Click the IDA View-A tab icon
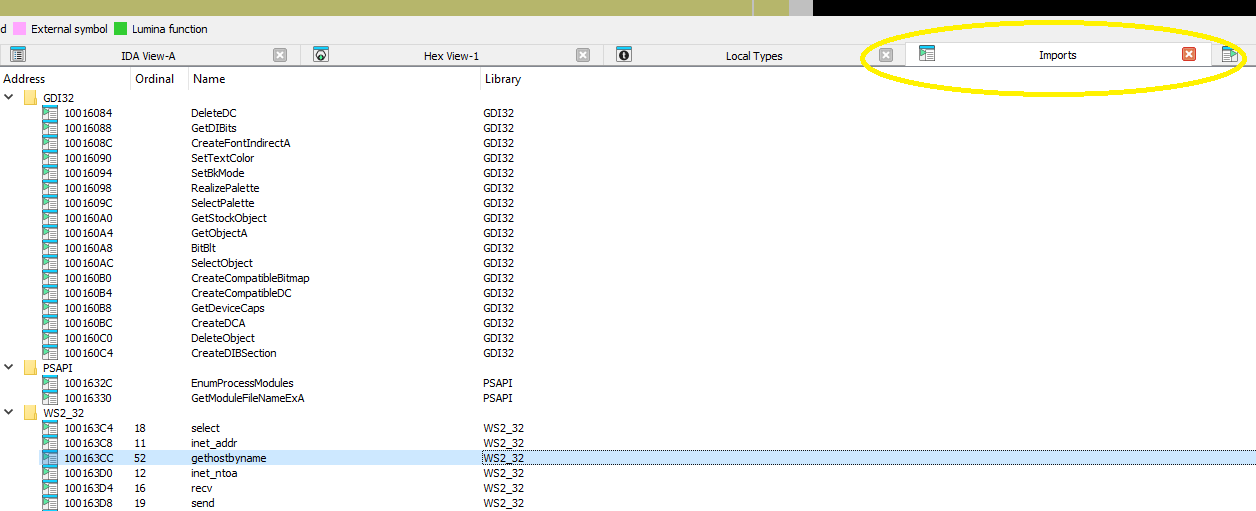Viewport: 1256px width, 511px height. coord(18,55)
